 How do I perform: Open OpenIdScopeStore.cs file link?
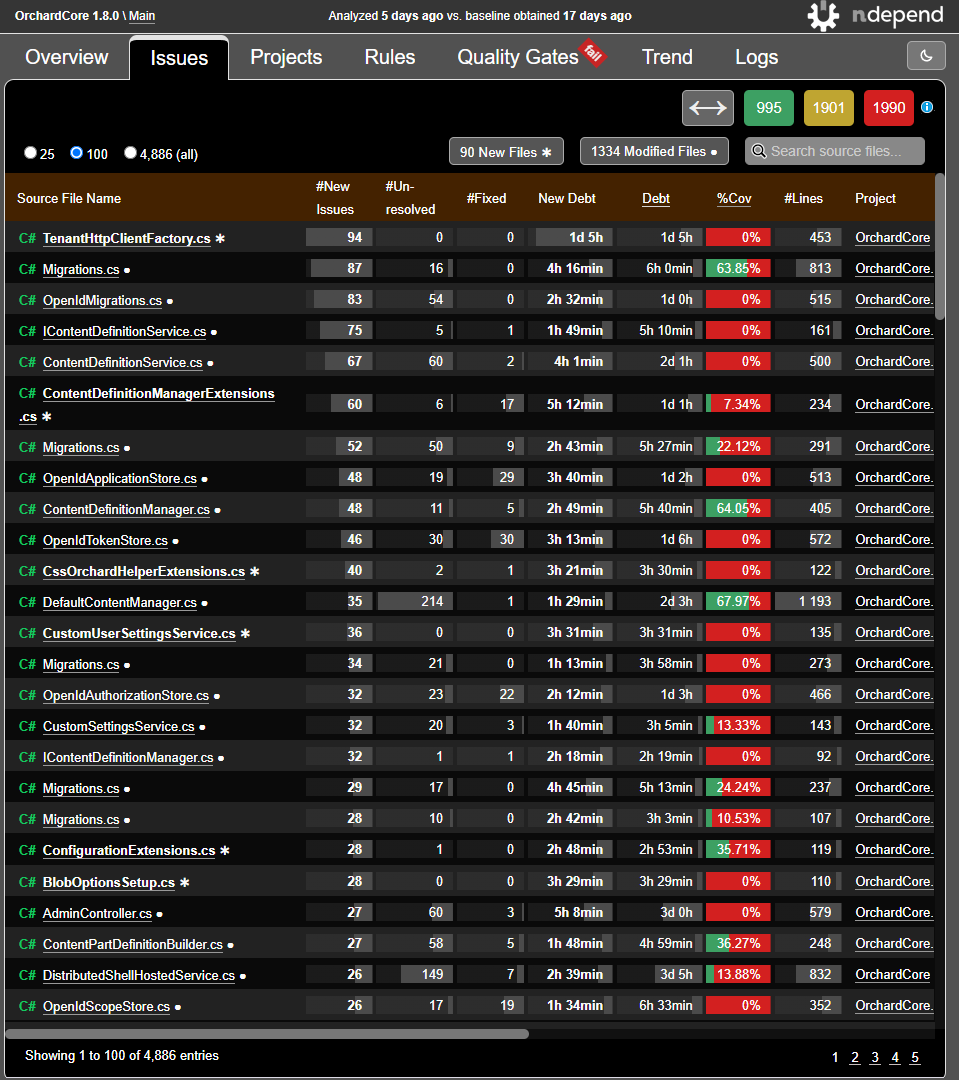(106, 1006)
